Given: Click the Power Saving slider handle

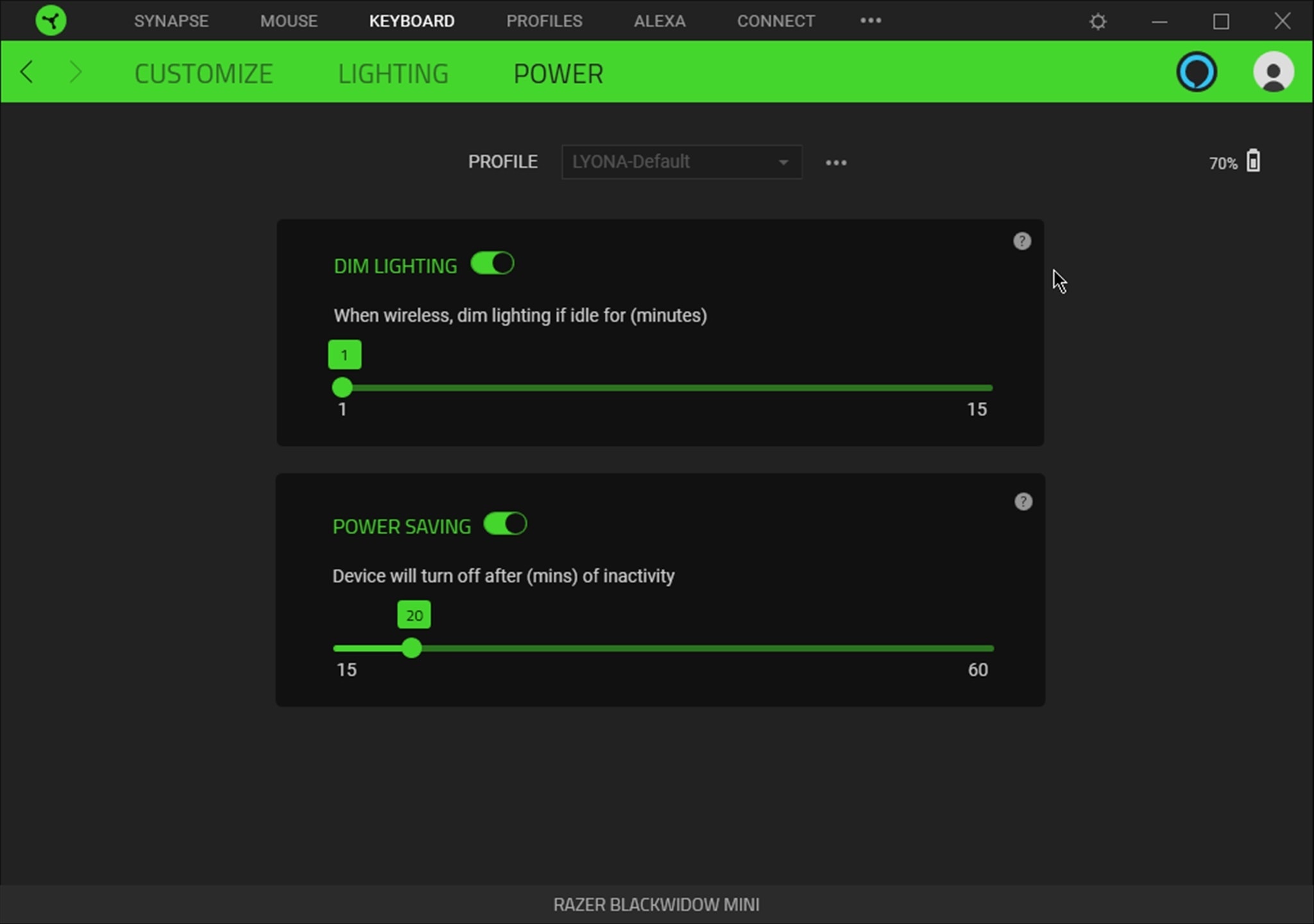Looking at the screenshot, I should coord(412,648).
